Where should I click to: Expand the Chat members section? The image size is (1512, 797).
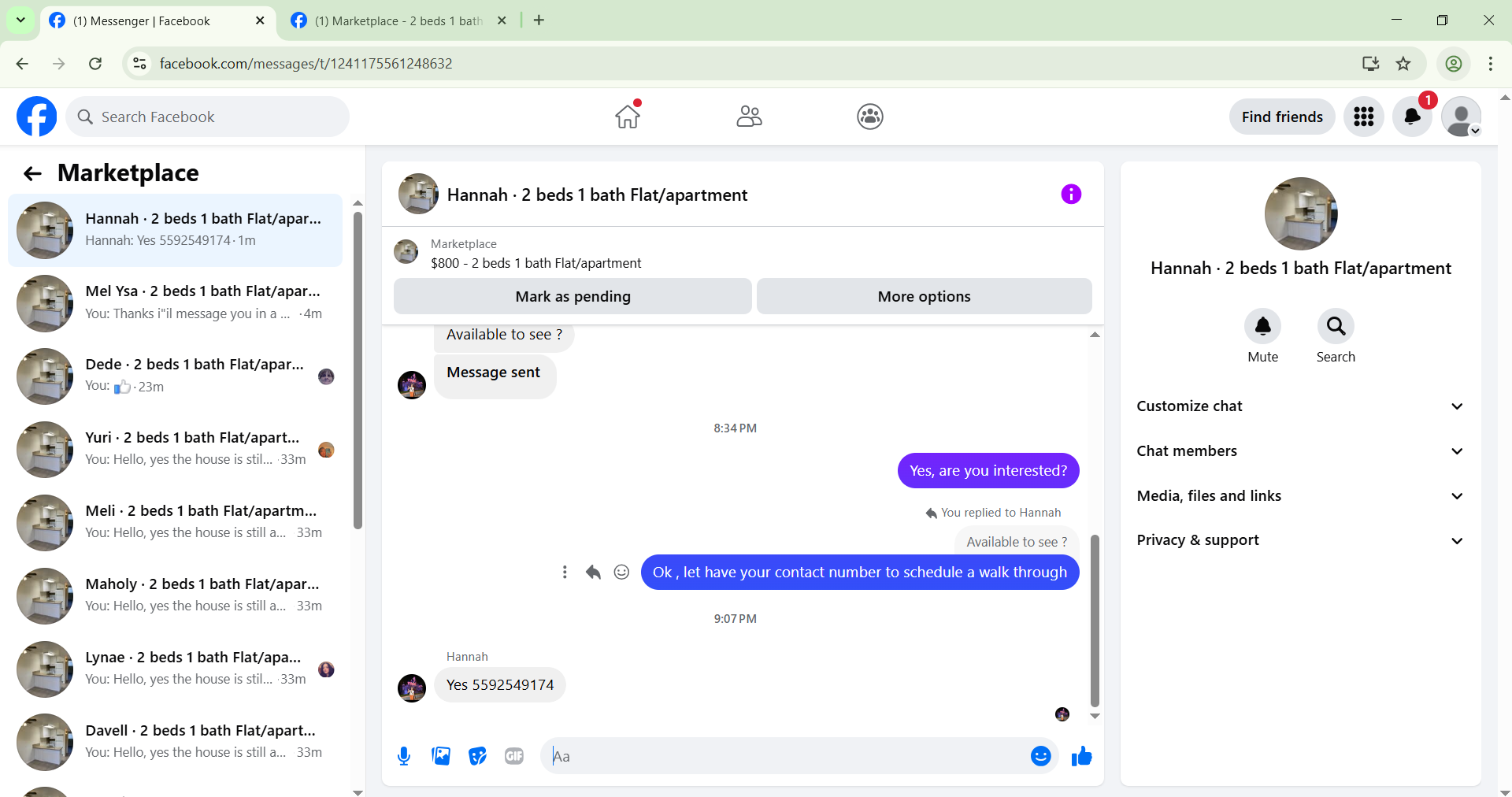point(1300,451)
